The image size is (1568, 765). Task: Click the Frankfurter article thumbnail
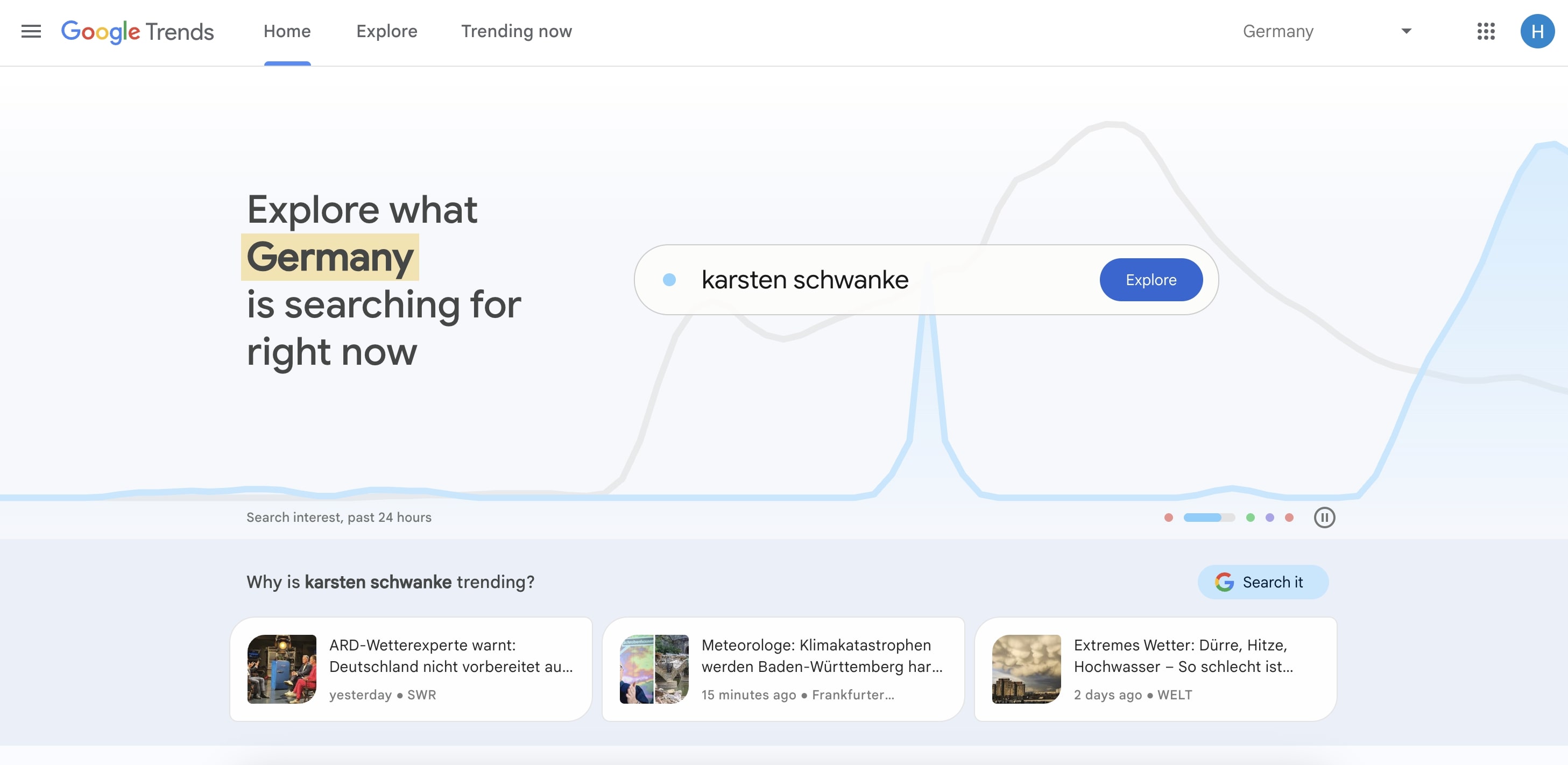[654, 669]
